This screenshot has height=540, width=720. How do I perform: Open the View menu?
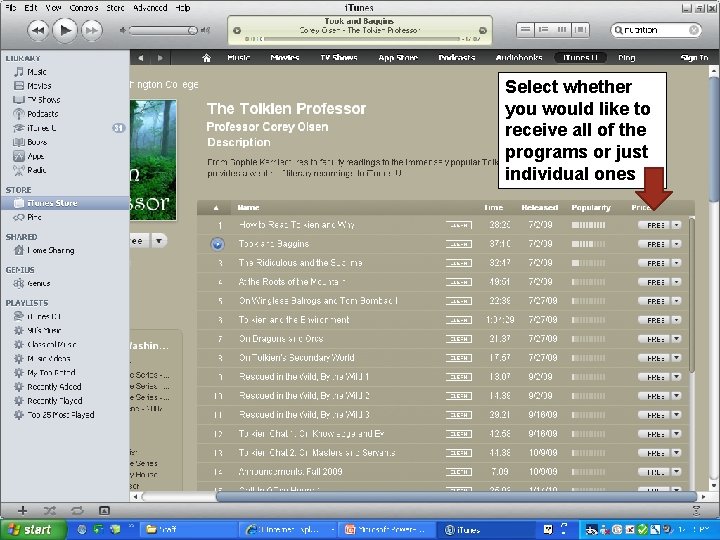point(53,8)
